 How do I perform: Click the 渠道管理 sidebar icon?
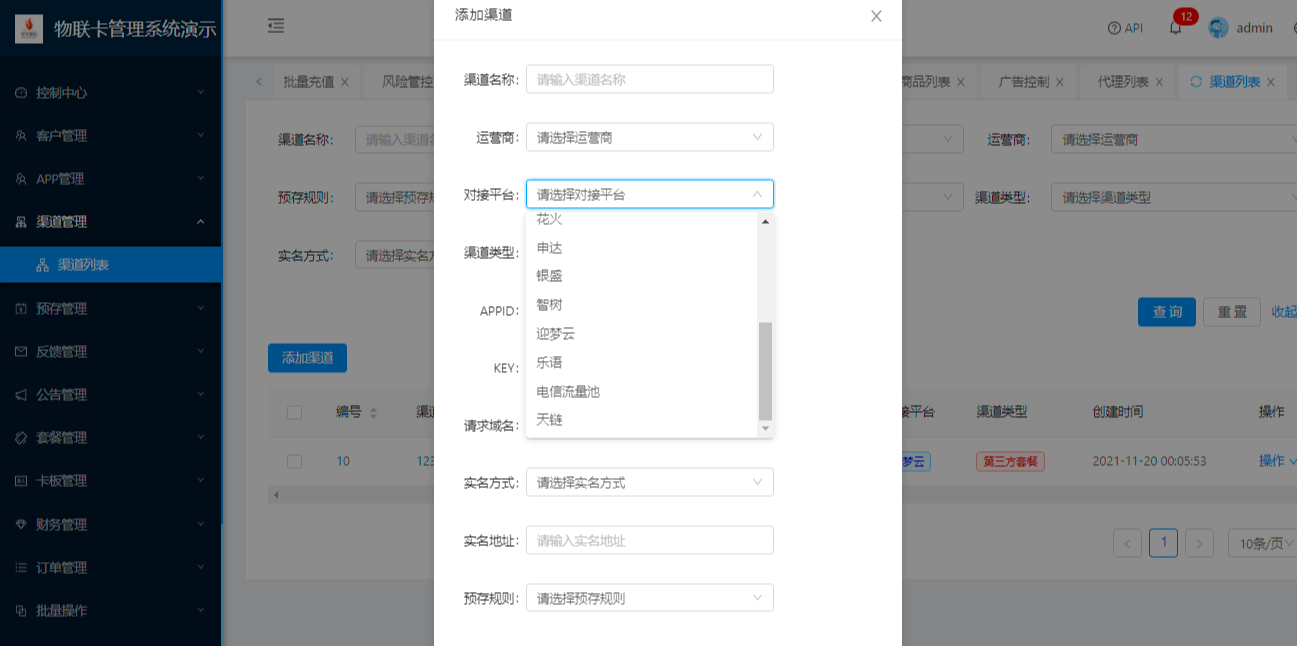21,222
